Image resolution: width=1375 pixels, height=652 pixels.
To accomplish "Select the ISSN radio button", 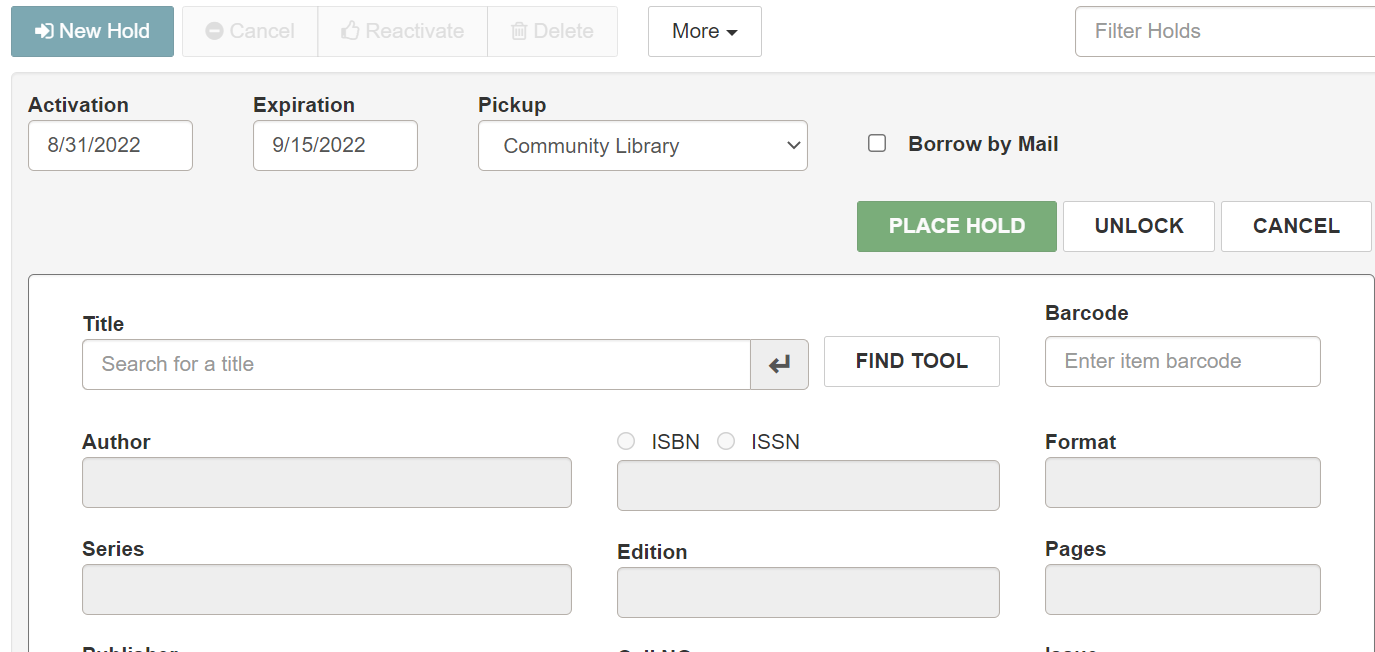I will 726,441.
